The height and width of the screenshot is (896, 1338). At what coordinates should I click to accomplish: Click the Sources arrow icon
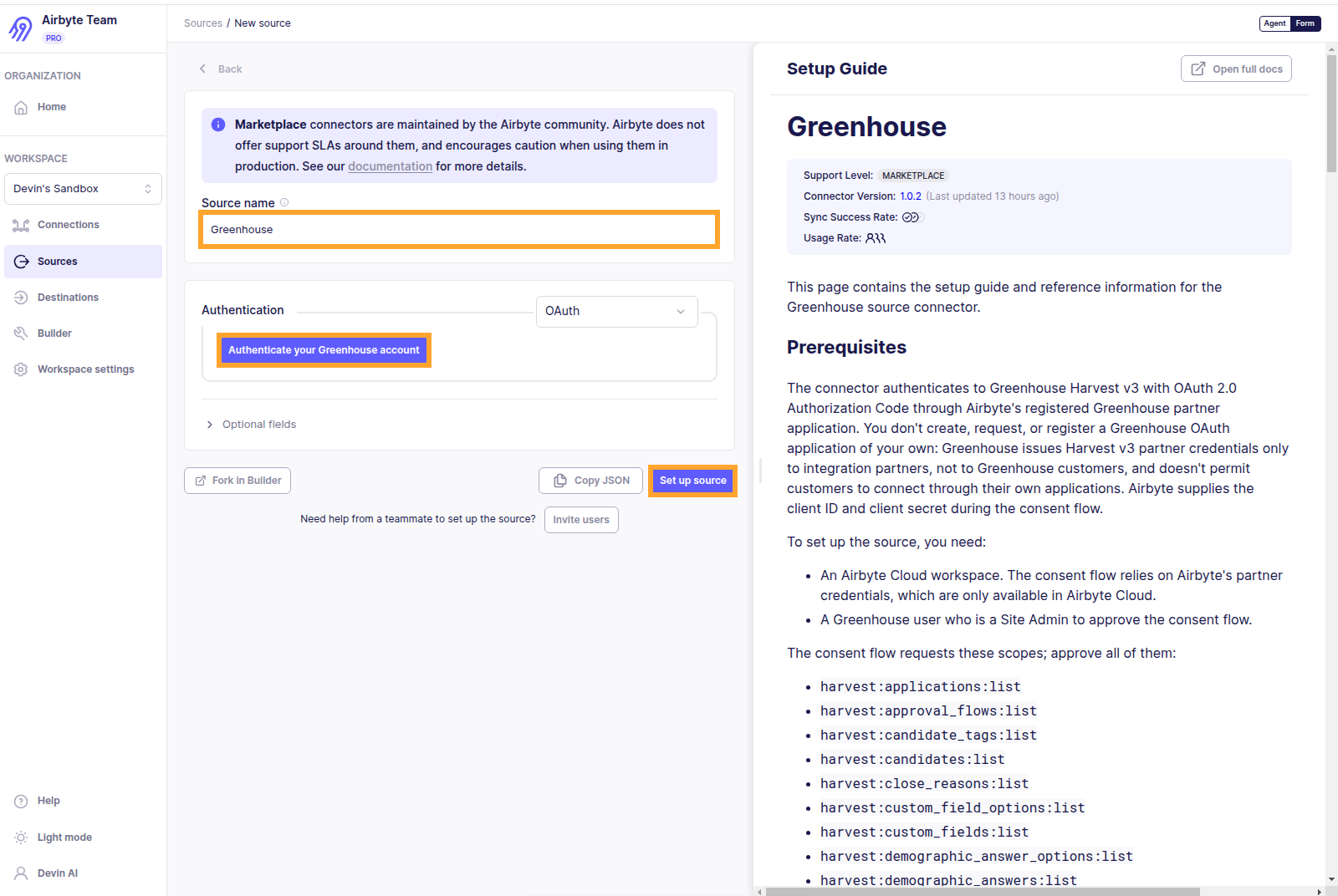click(21, 262)
